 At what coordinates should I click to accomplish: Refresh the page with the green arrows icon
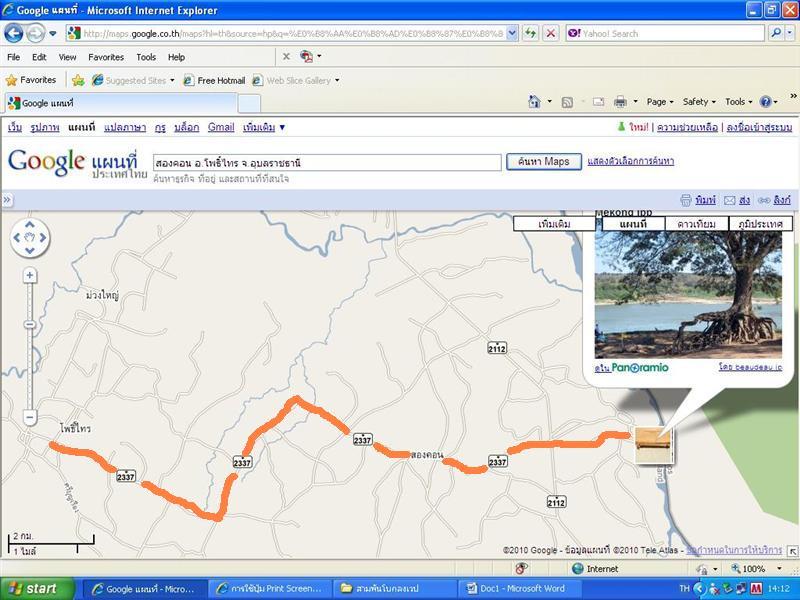(x=531, y=34)
